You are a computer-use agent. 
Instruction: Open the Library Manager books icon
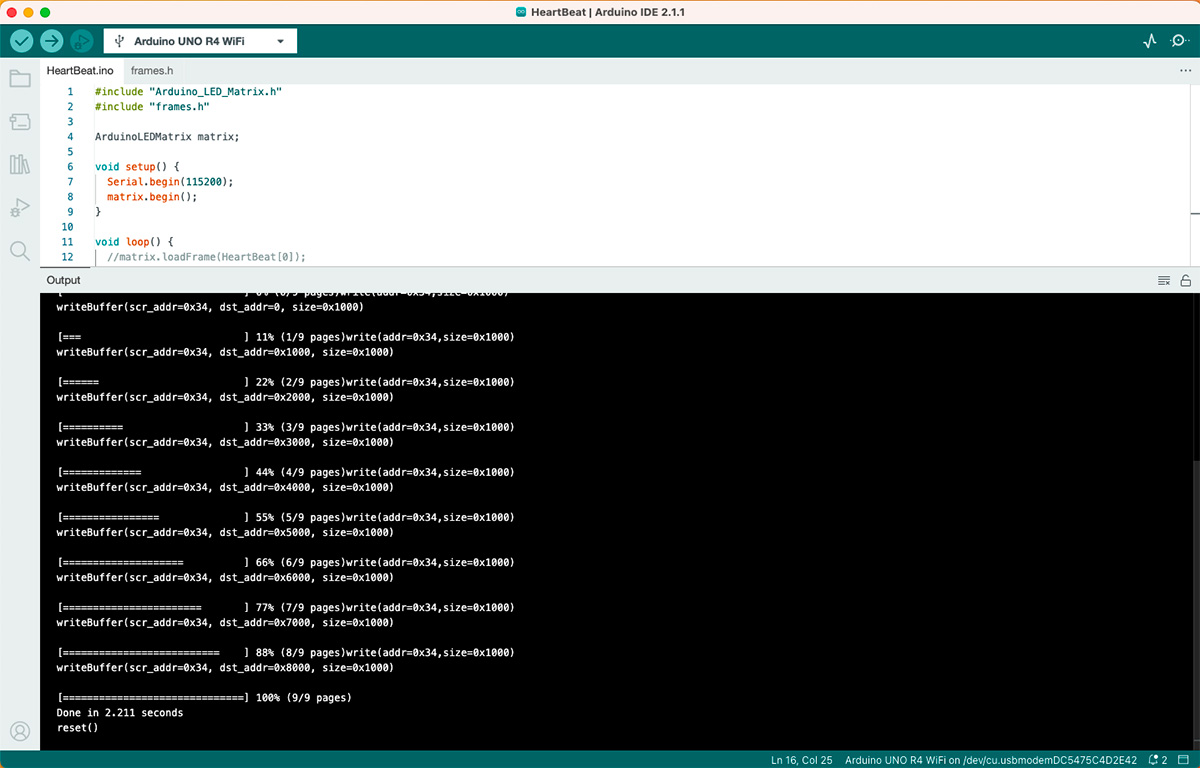(x=20, y=165)
